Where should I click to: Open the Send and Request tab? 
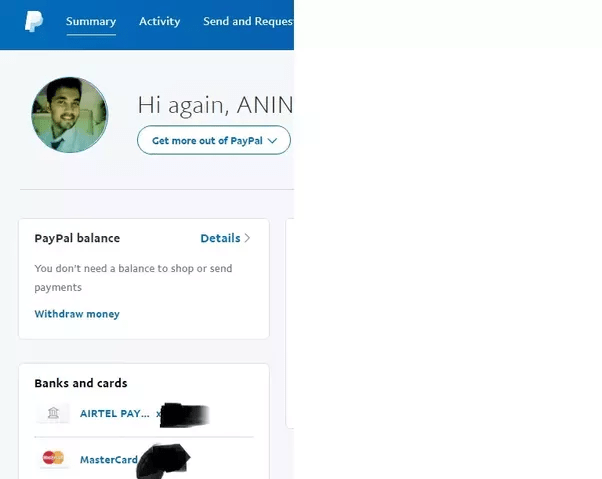pos(248,21)
